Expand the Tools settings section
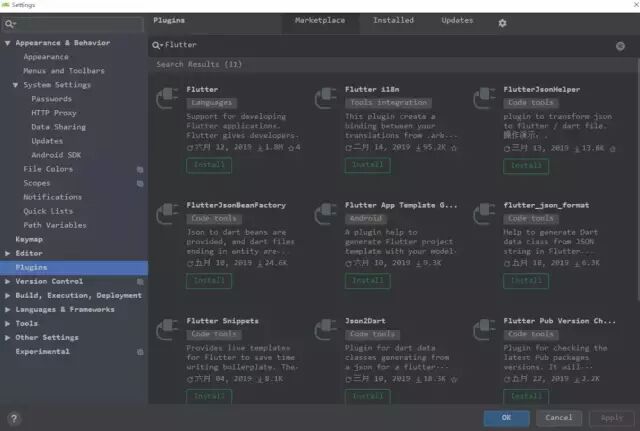The height and width of the screenshot is (431, 640). [7, 324]
